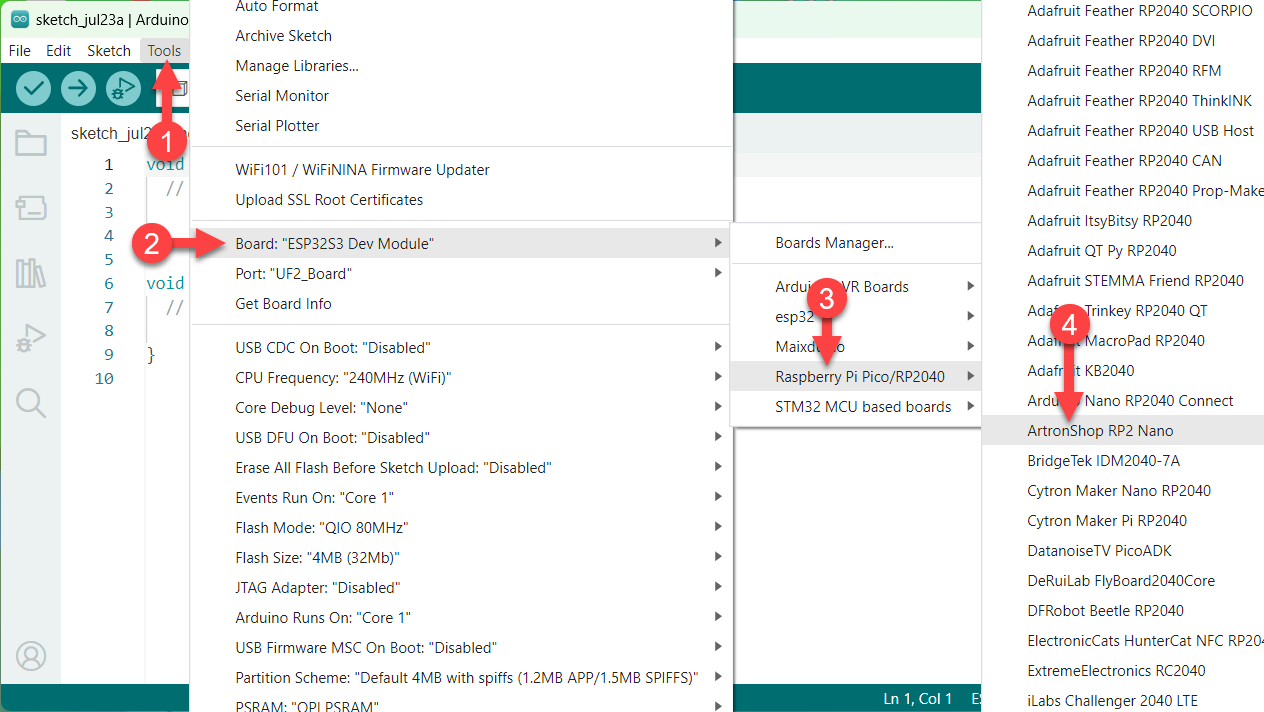Expand Events Run On "Core 1"
Image resolution: width=1264 pixels, height=712 pixels.
coord(461,498)
